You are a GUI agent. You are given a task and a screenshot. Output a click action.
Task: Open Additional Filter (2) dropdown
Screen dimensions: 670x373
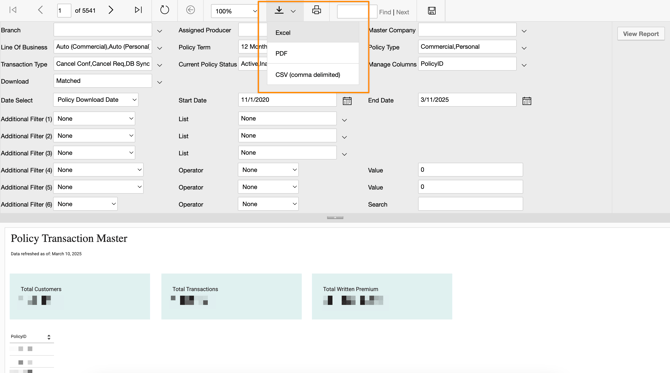tap(94, 135)
